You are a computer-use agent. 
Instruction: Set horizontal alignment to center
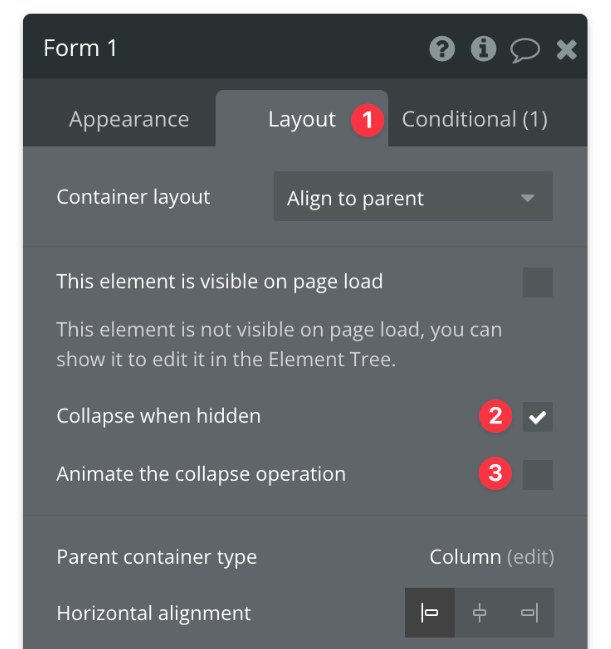[x=479, y=613]
